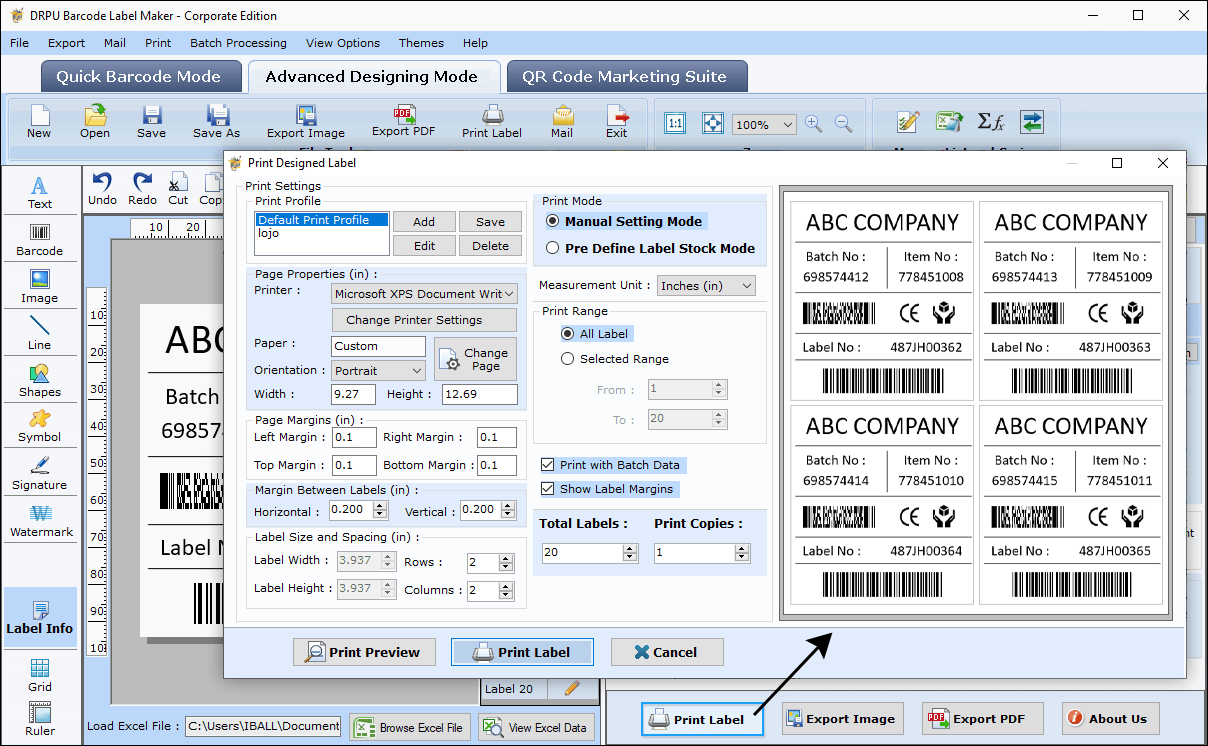1208x746 pixels.
Task: Adjust the Rows spinner
Action: pos(506,563)
